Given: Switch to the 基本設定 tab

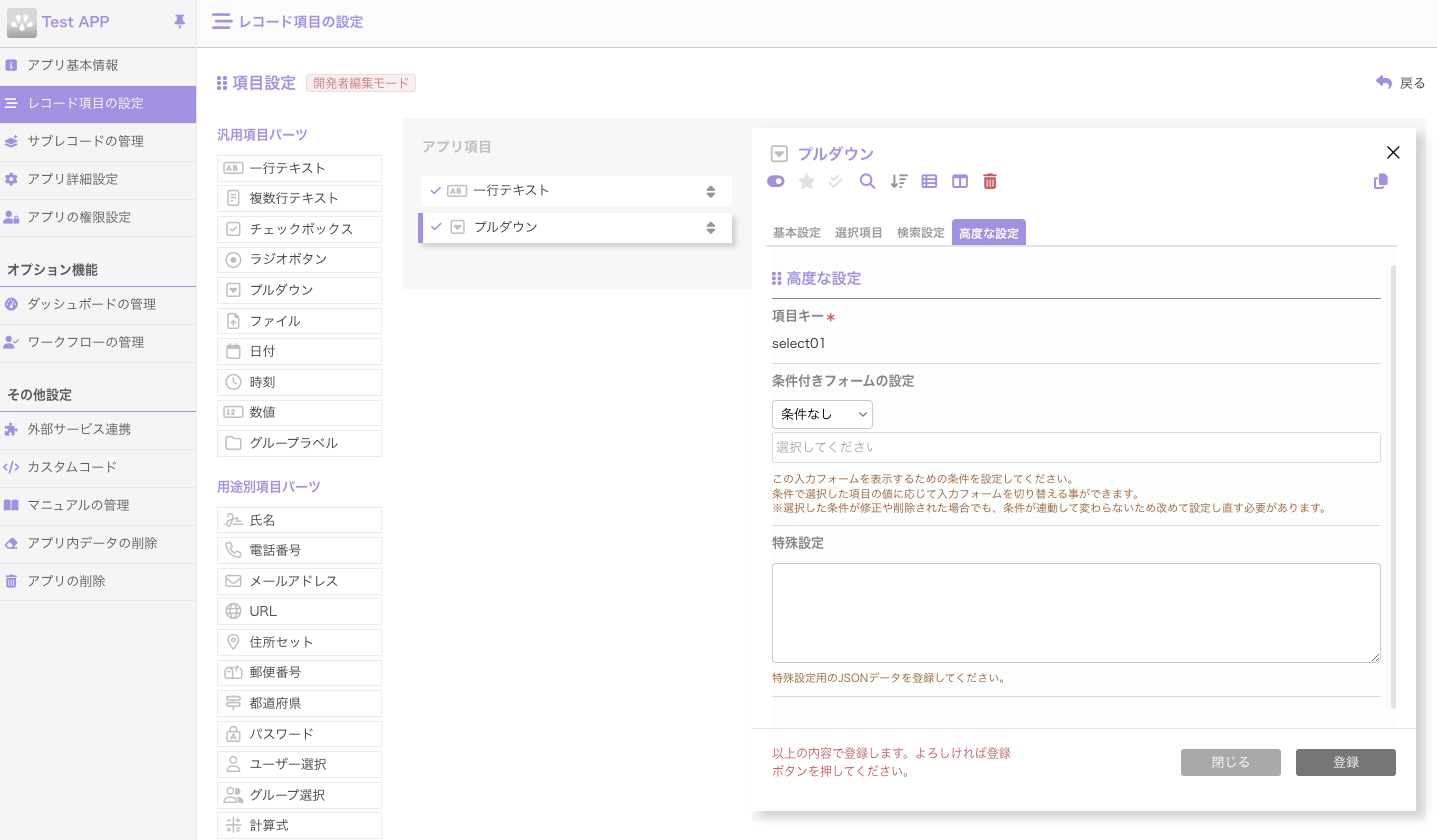Looking at the screenshot, I should [797, 233].
